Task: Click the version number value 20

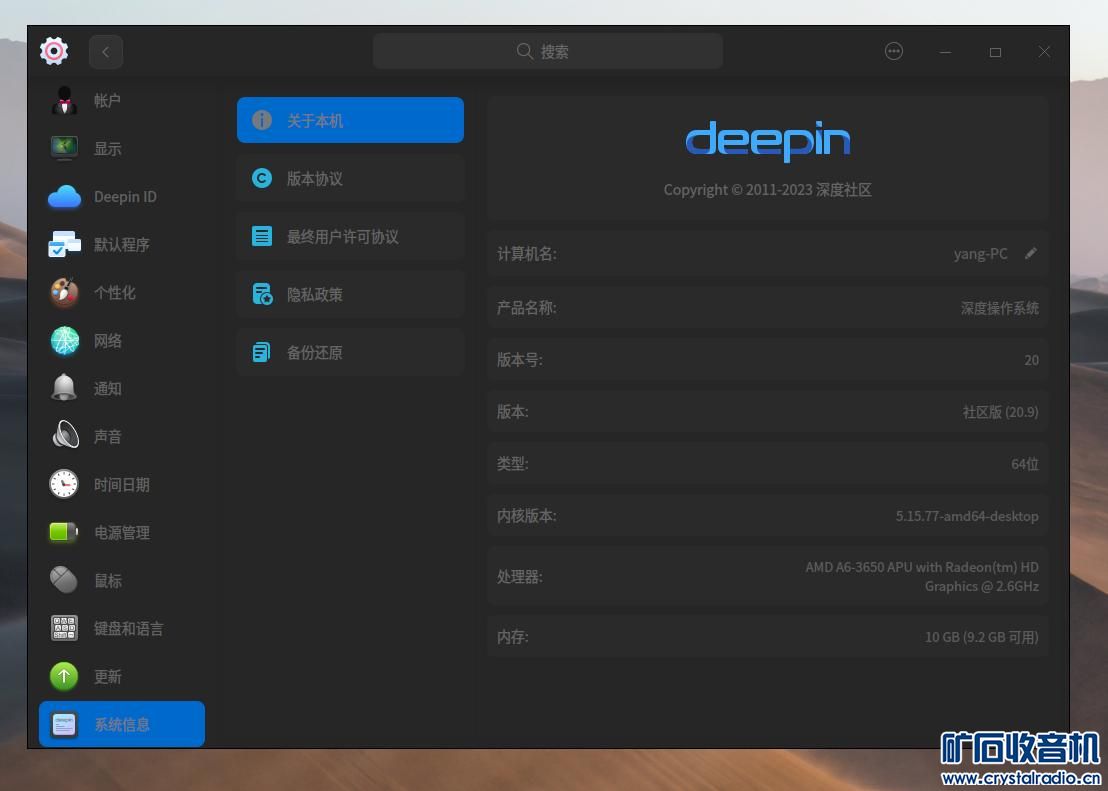Action: click(1032, 360)
